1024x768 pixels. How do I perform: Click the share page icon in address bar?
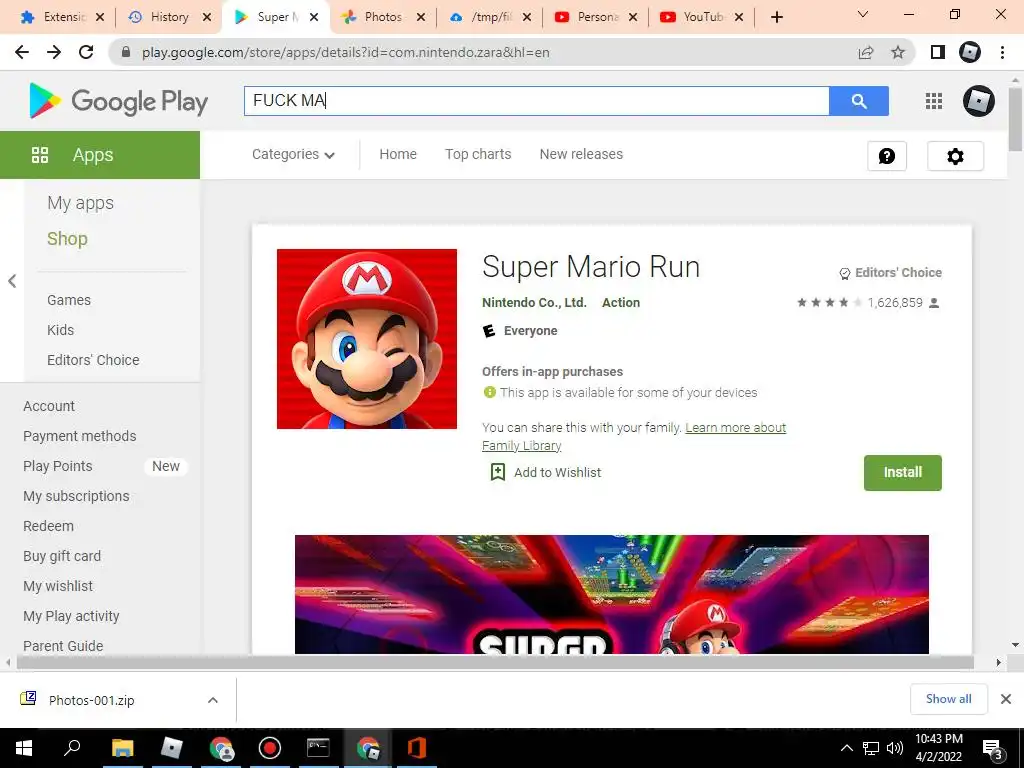click(x=866, y=52)
